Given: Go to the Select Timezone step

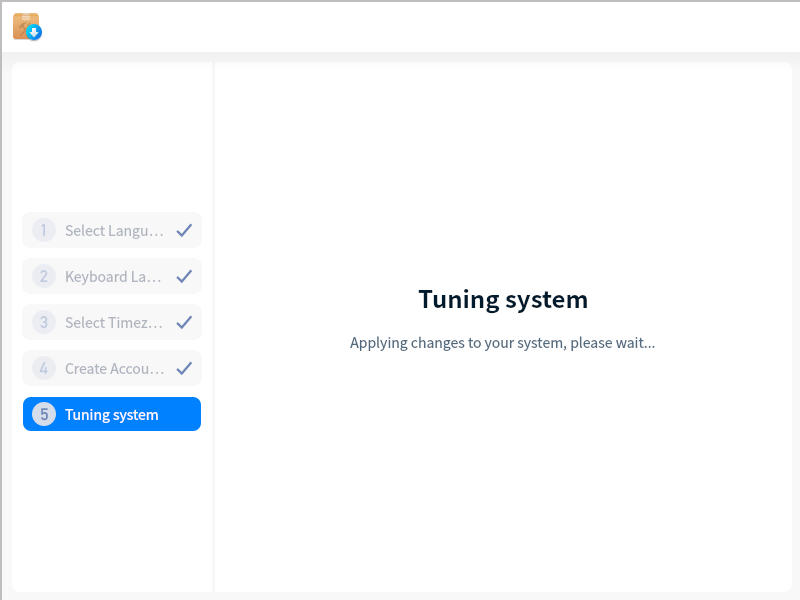Looking at the screenshot, I should pyautogui.click(x=112, y=322).
